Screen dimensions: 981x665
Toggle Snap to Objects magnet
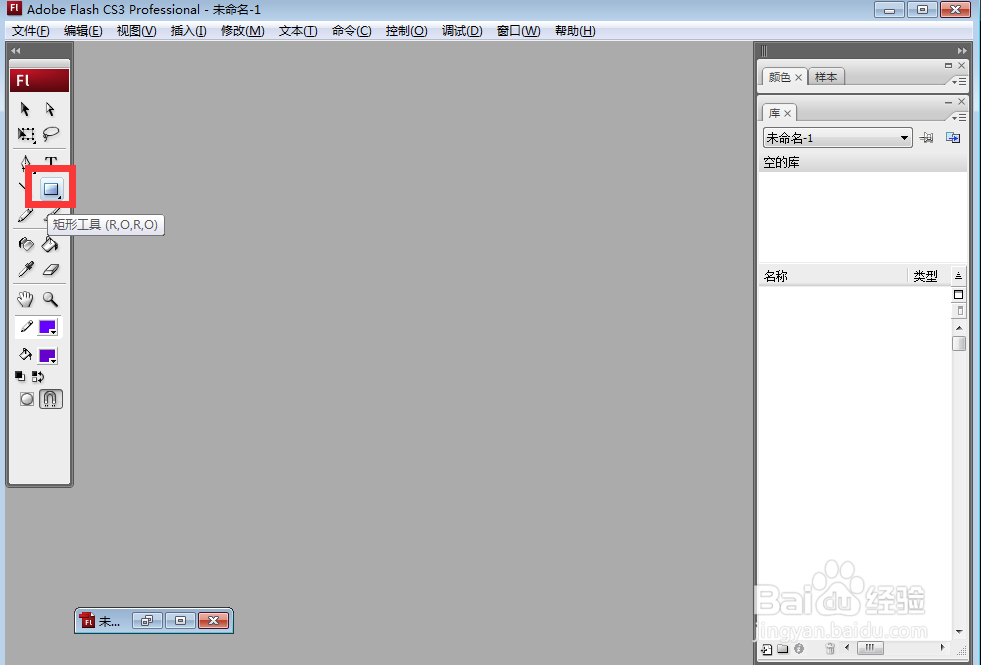51,399
